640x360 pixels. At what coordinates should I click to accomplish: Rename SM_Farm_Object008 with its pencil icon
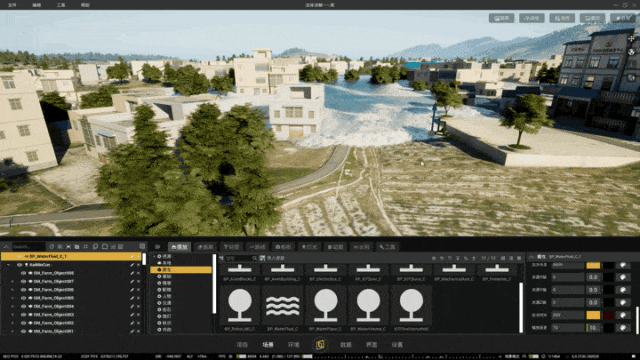pyautogui.click(x=132, y=273)
